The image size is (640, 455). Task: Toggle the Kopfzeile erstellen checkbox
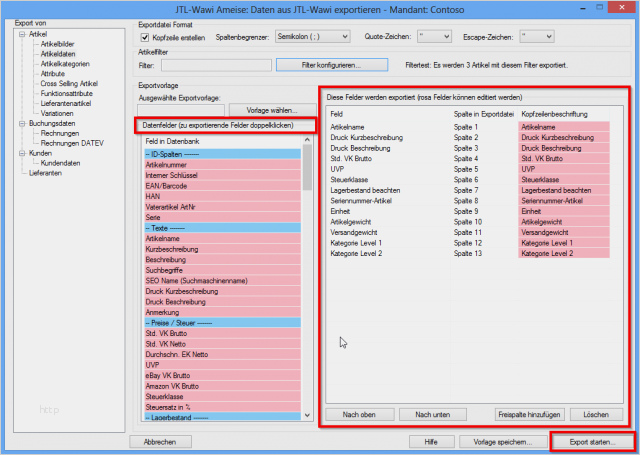[x=144, y=37]
